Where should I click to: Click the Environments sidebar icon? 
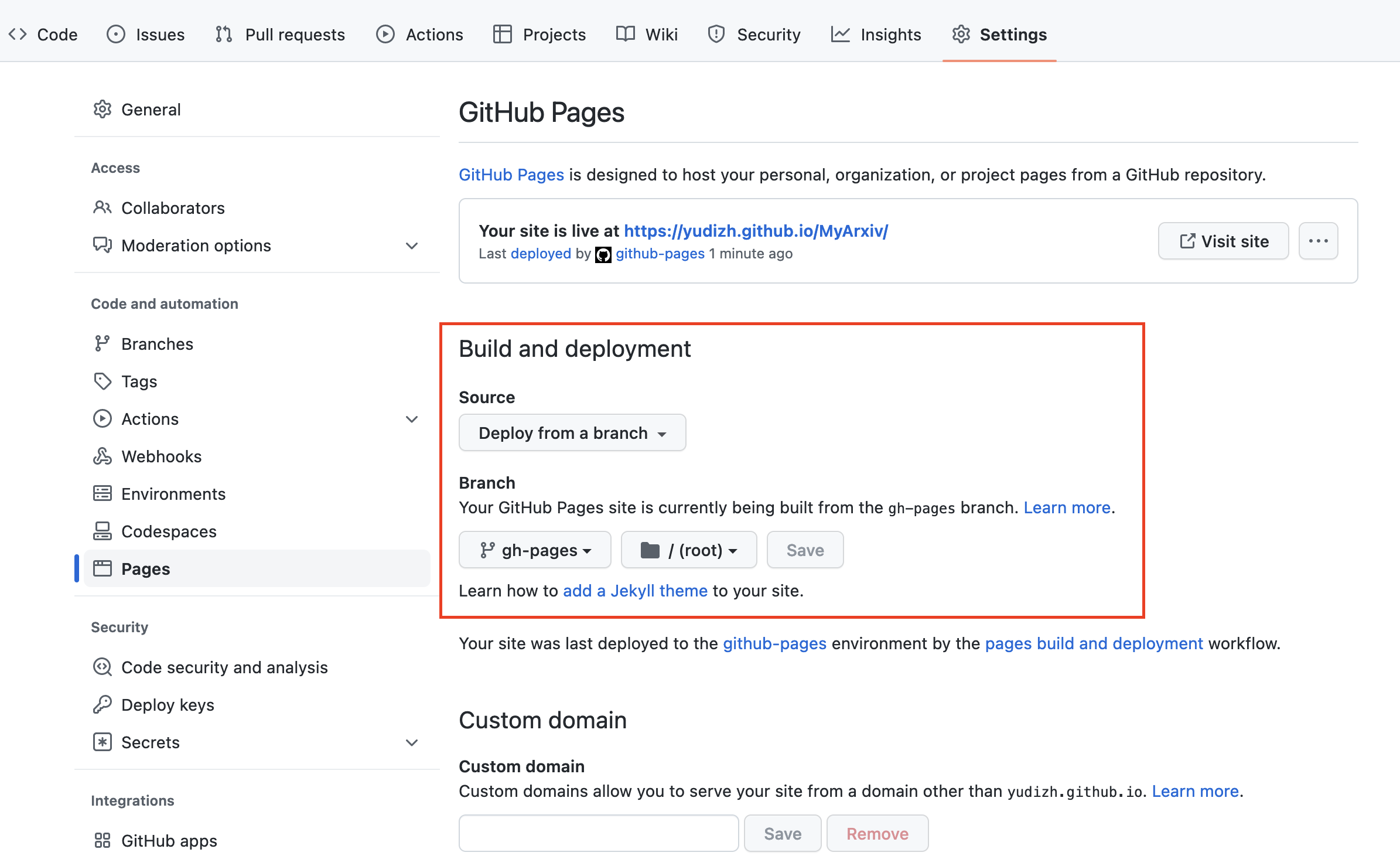[103, 493]
